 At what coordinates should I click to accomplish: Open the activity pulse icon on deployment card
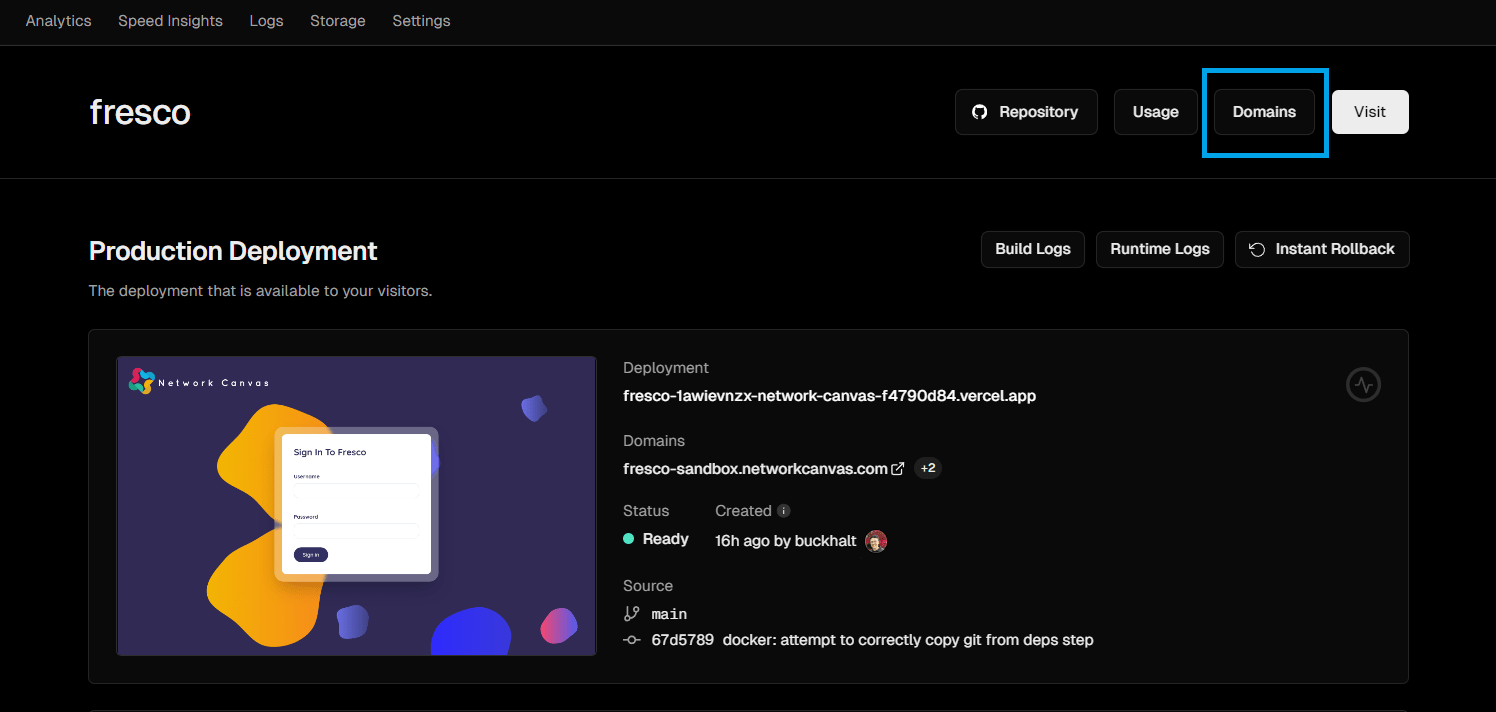1363,384
